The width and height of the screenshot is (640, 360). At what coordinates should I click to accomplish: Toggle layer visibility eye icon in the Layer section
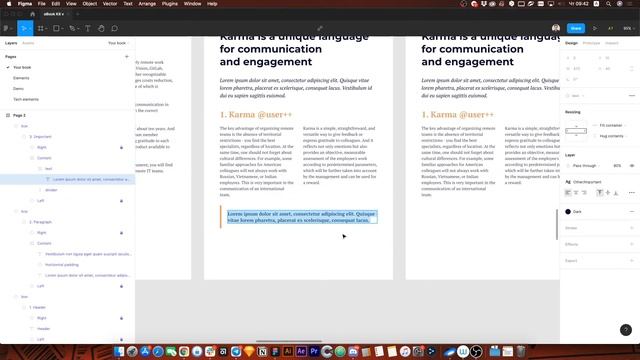[632, 166]
